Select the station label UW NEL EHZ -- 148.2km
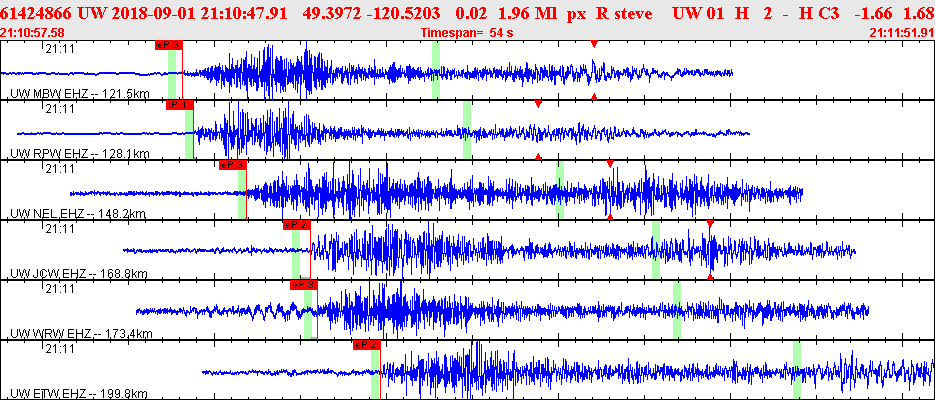 coord(78,213)
